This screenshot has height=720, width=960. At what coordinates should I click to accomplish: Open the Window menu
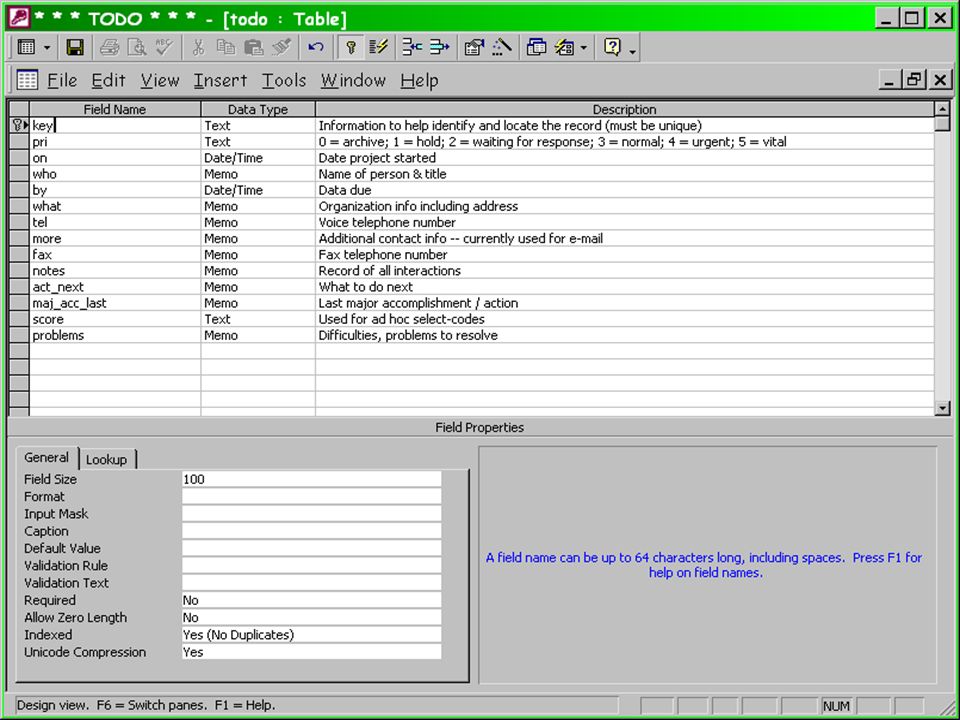[x=353, y=80]
